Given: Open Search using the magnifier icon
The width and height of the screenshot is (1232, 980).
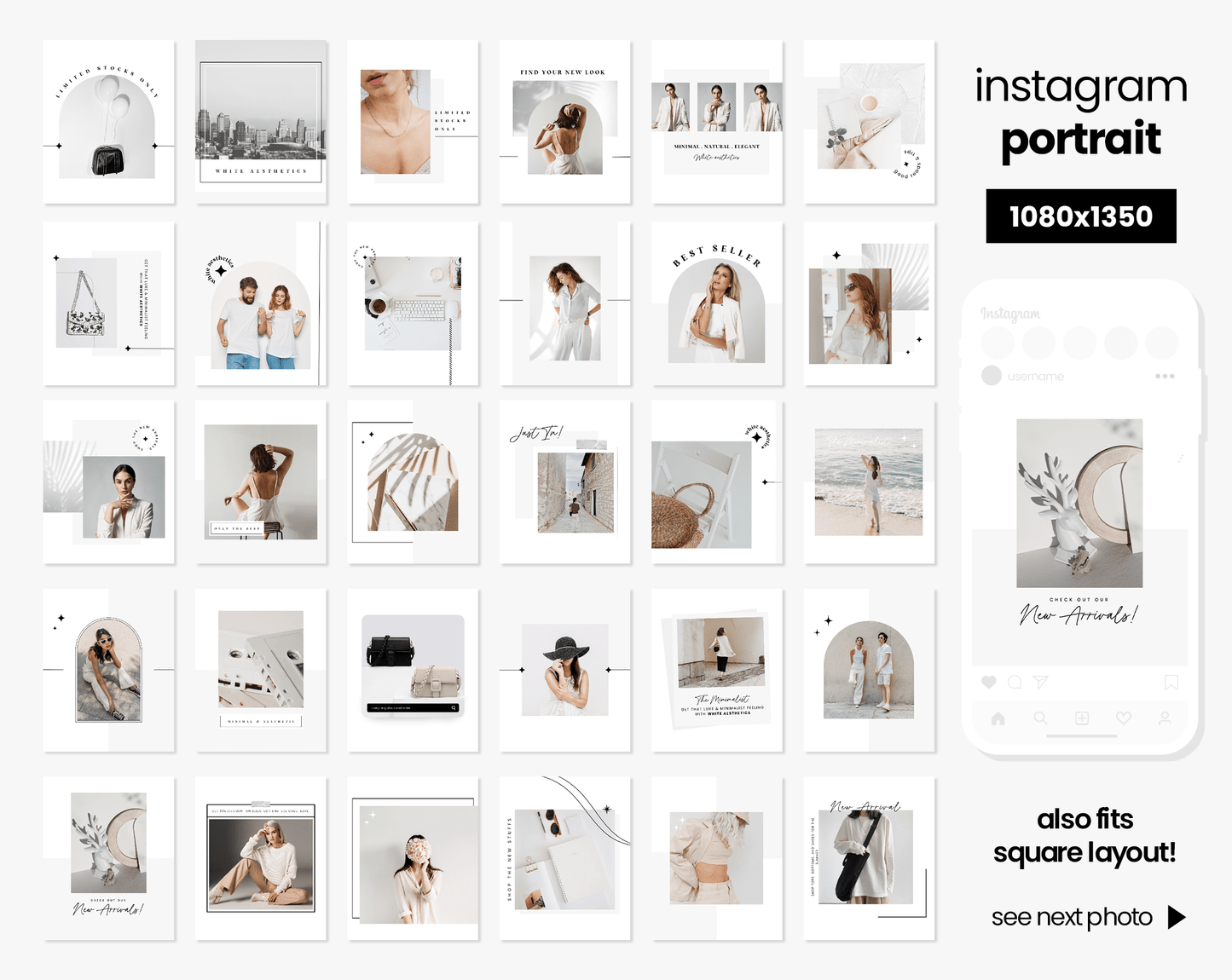Looking at the screenshot, I should [1040, 718].
